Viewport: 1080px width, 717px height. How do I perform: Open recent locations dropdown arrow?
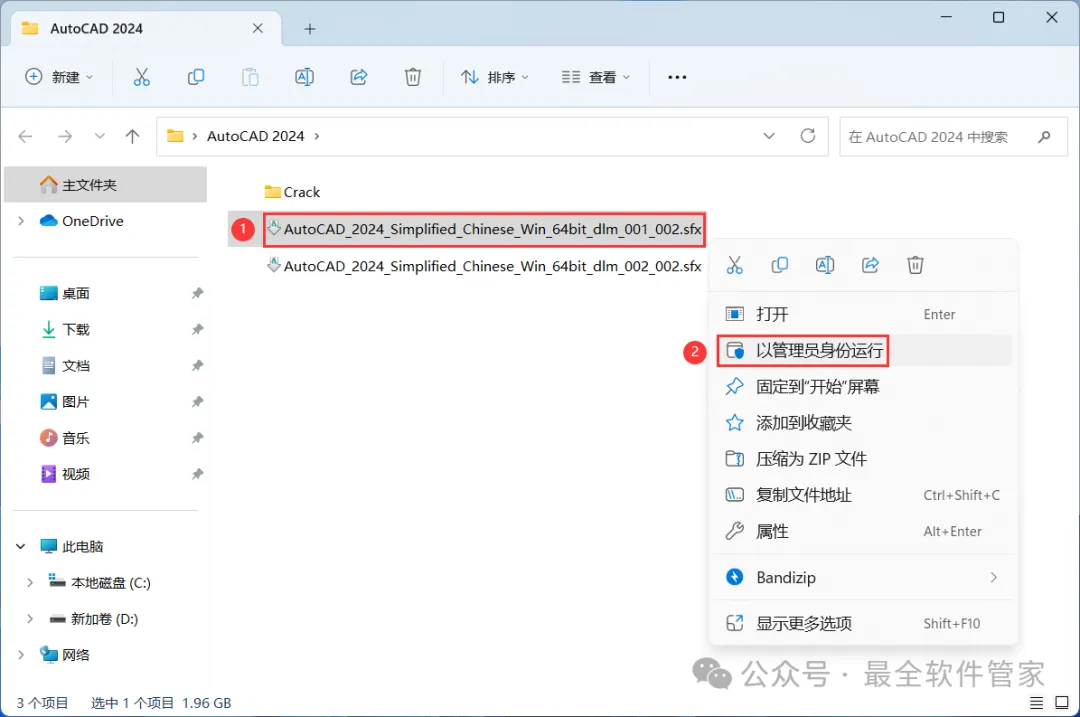click(100, 136)
